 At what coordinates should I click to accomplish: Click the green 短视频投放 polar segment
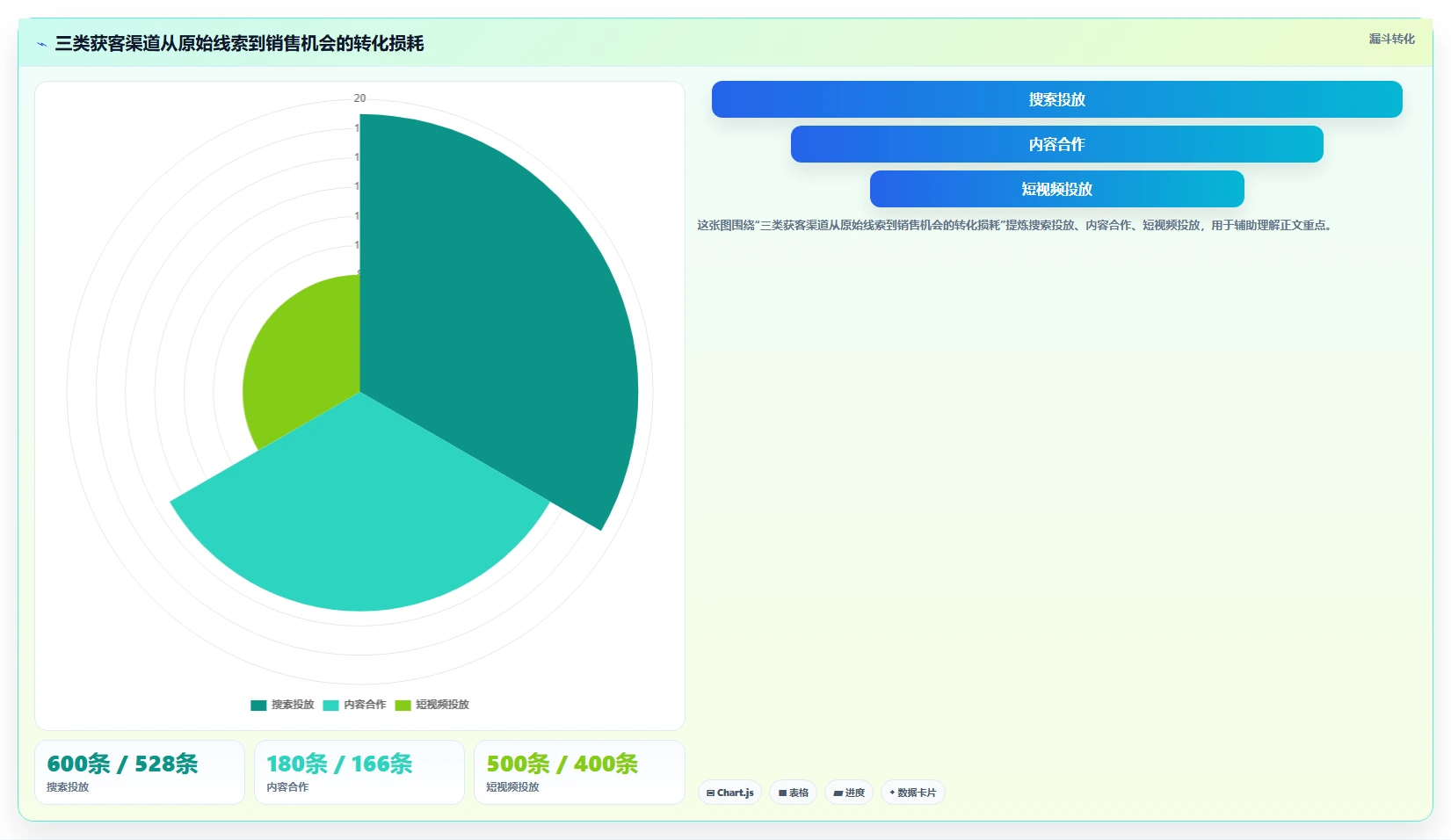point(303,360)
